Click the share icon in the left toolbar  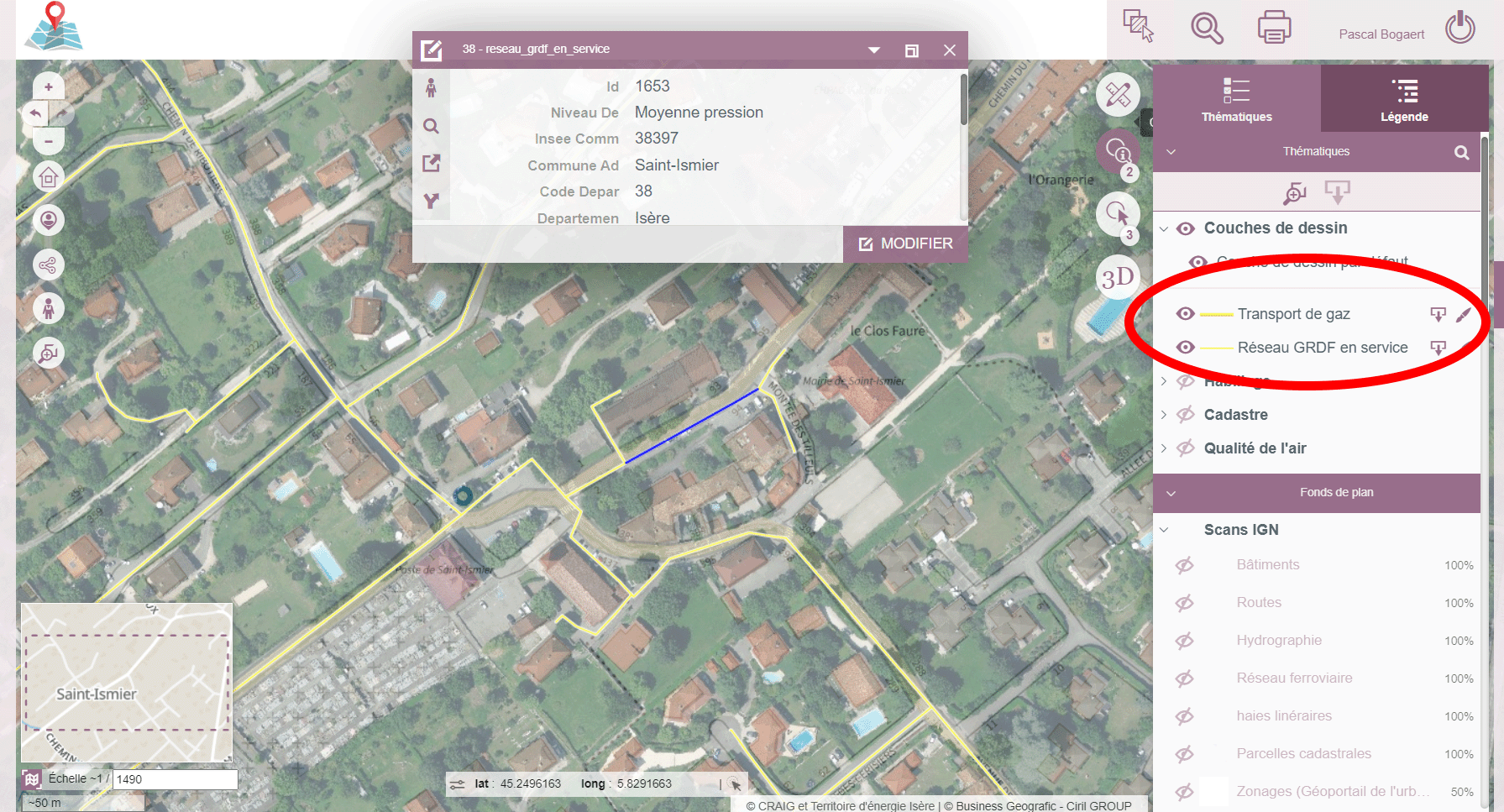click(48, 265)
